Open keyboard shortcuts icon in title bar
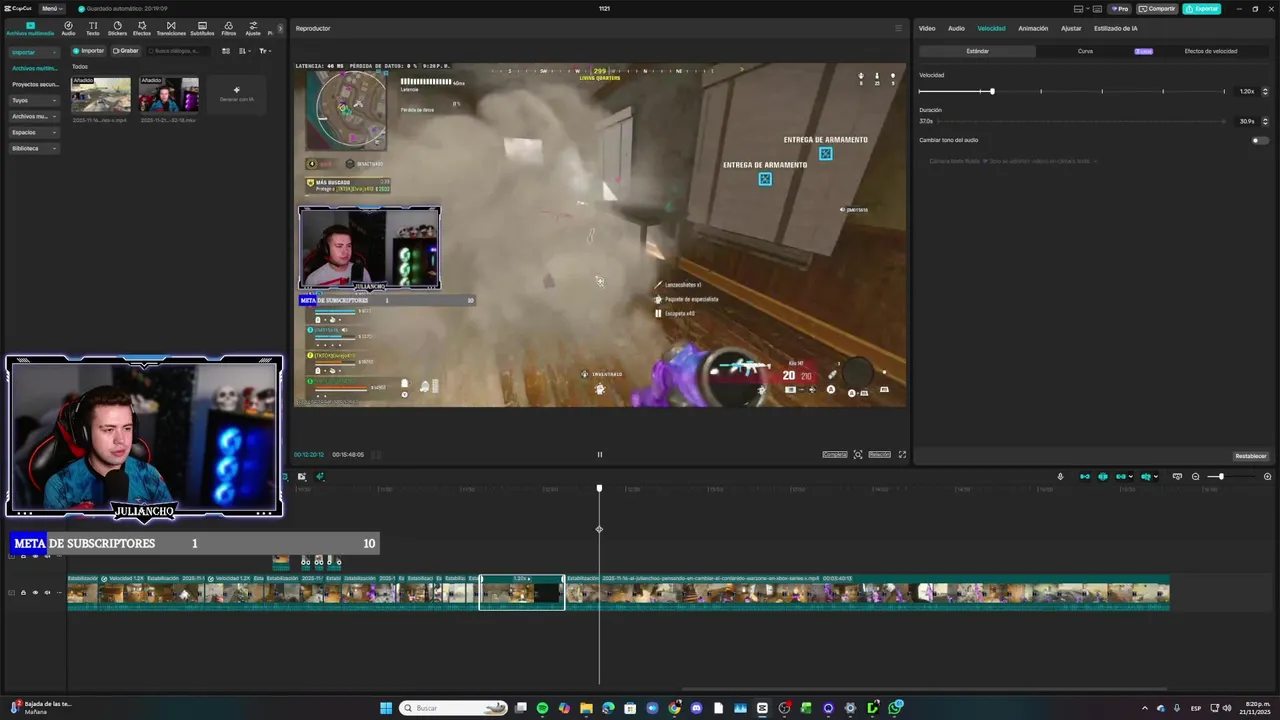 [x=1098, y=8]
